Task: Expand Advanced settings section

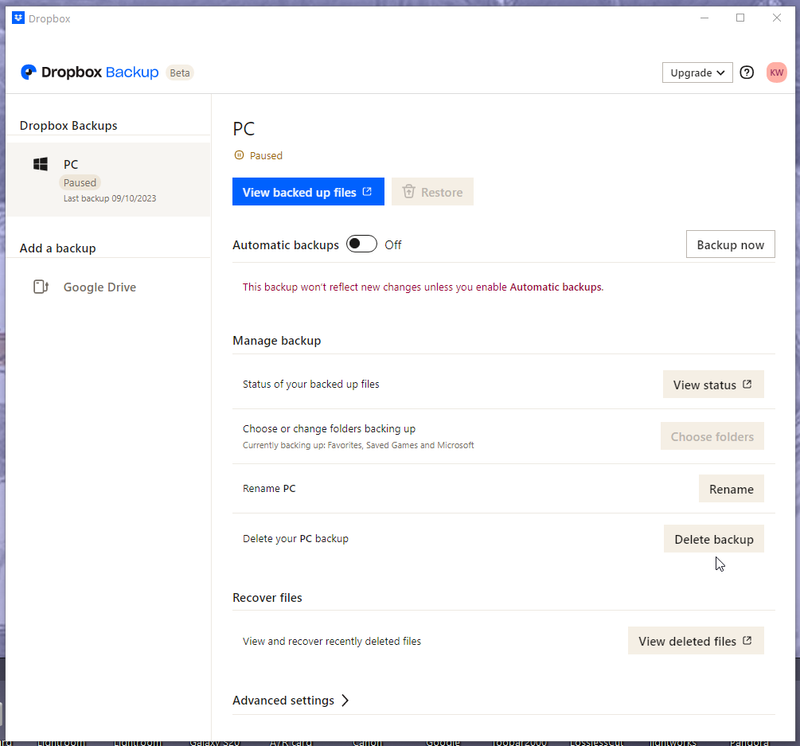Action: coord(291,701)
